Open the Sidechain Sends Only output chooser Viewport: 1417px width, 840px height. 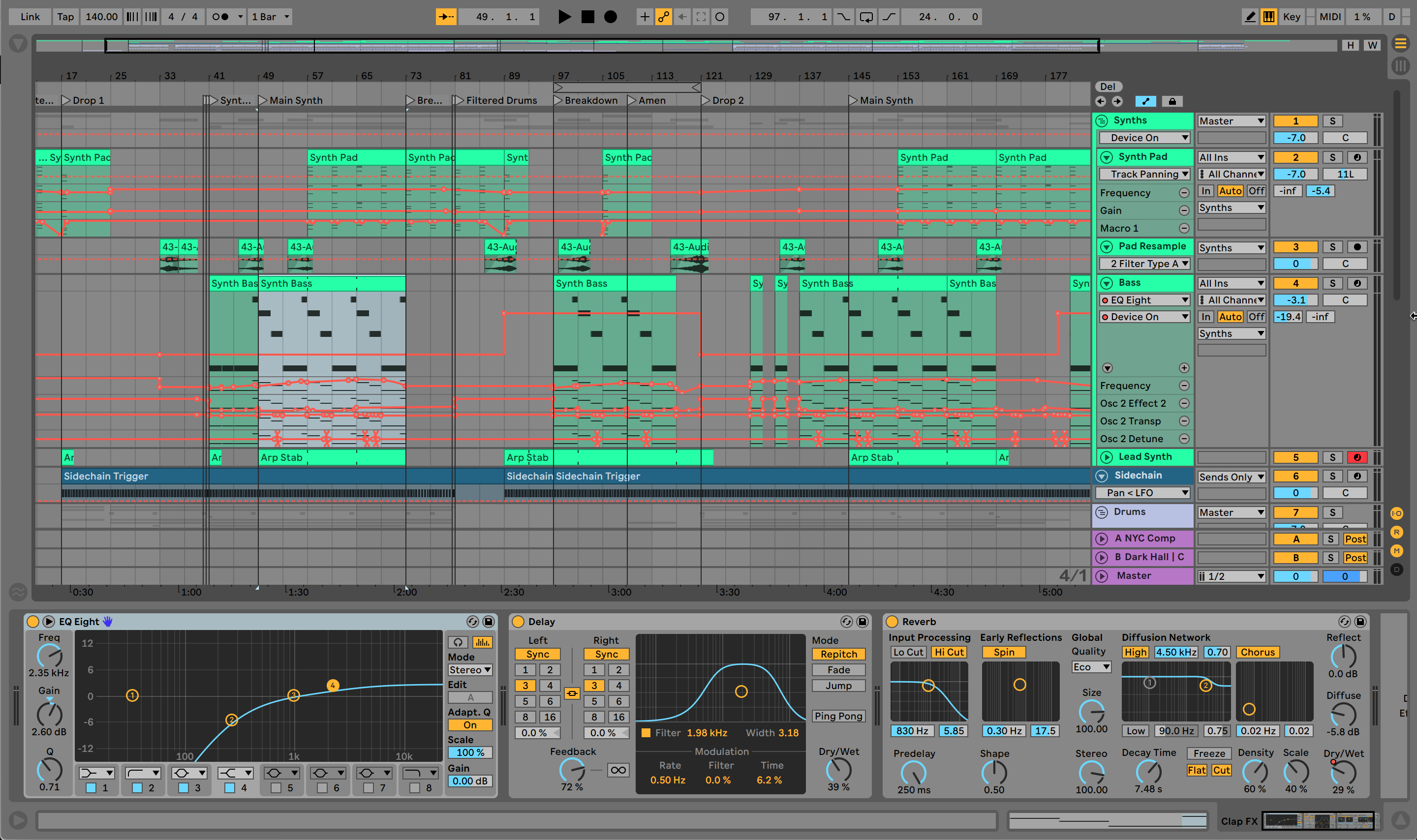(1232, 477)
